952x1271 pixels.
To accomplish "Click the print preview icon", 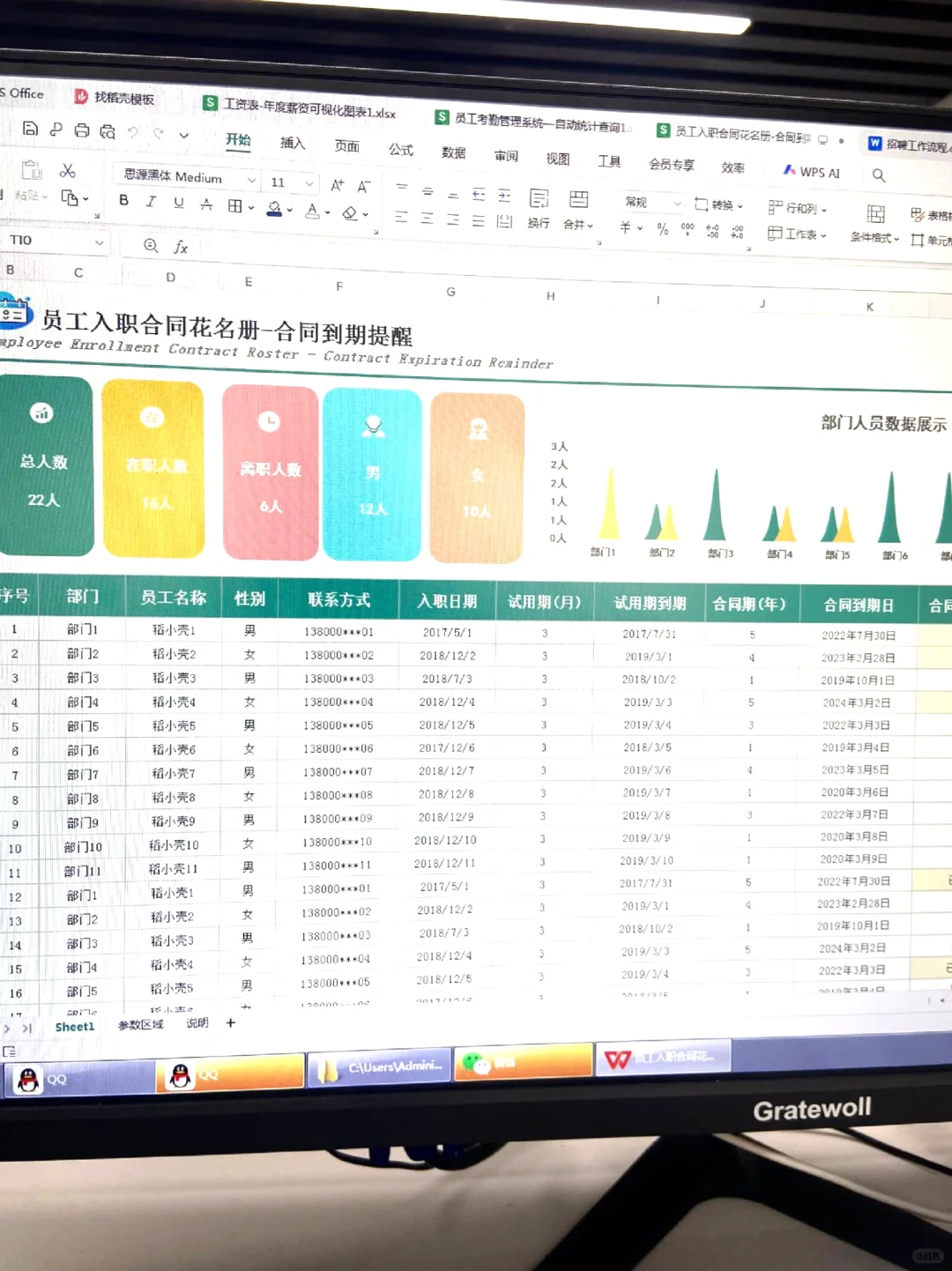I will click(108, 130).
